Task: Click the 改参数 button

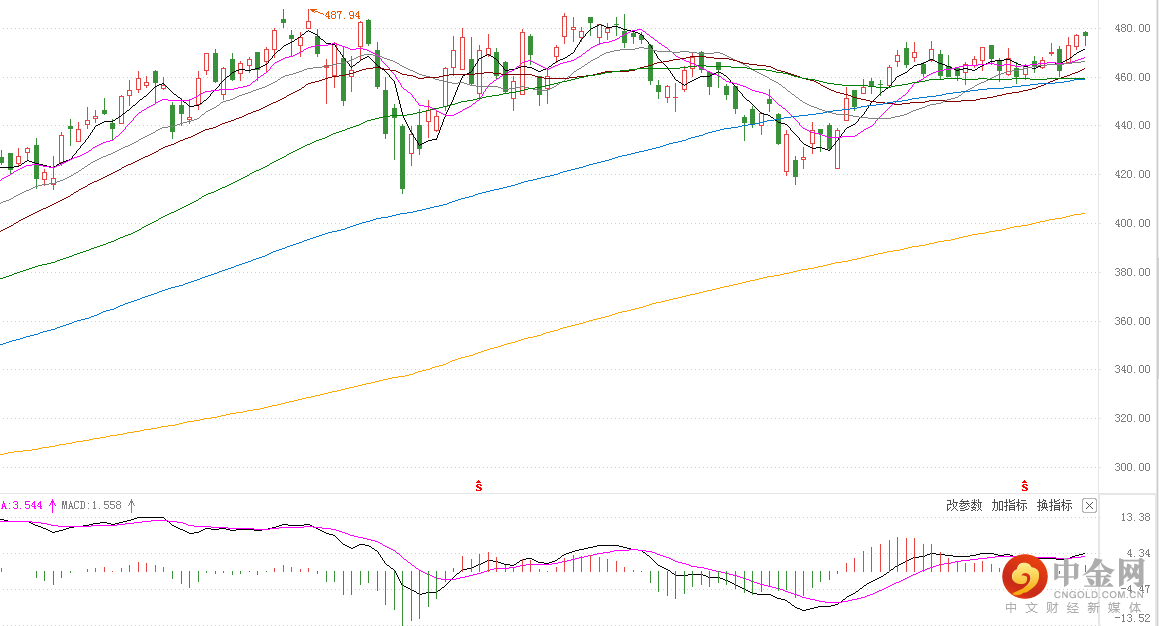Action: pyautogui.click(x=964, y=506)
